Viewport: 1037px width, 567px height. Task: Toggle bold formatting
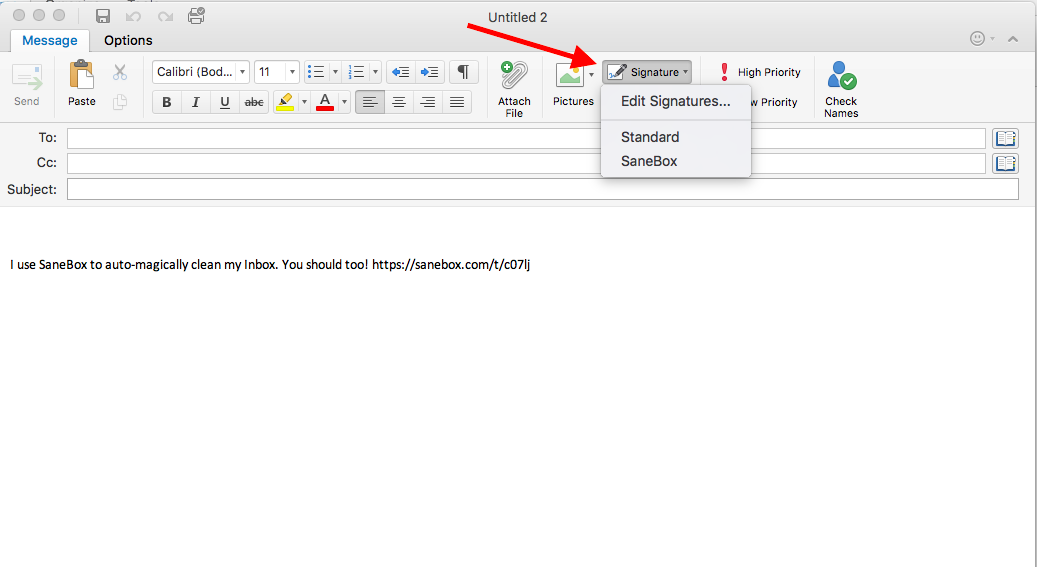click(167, 102)
